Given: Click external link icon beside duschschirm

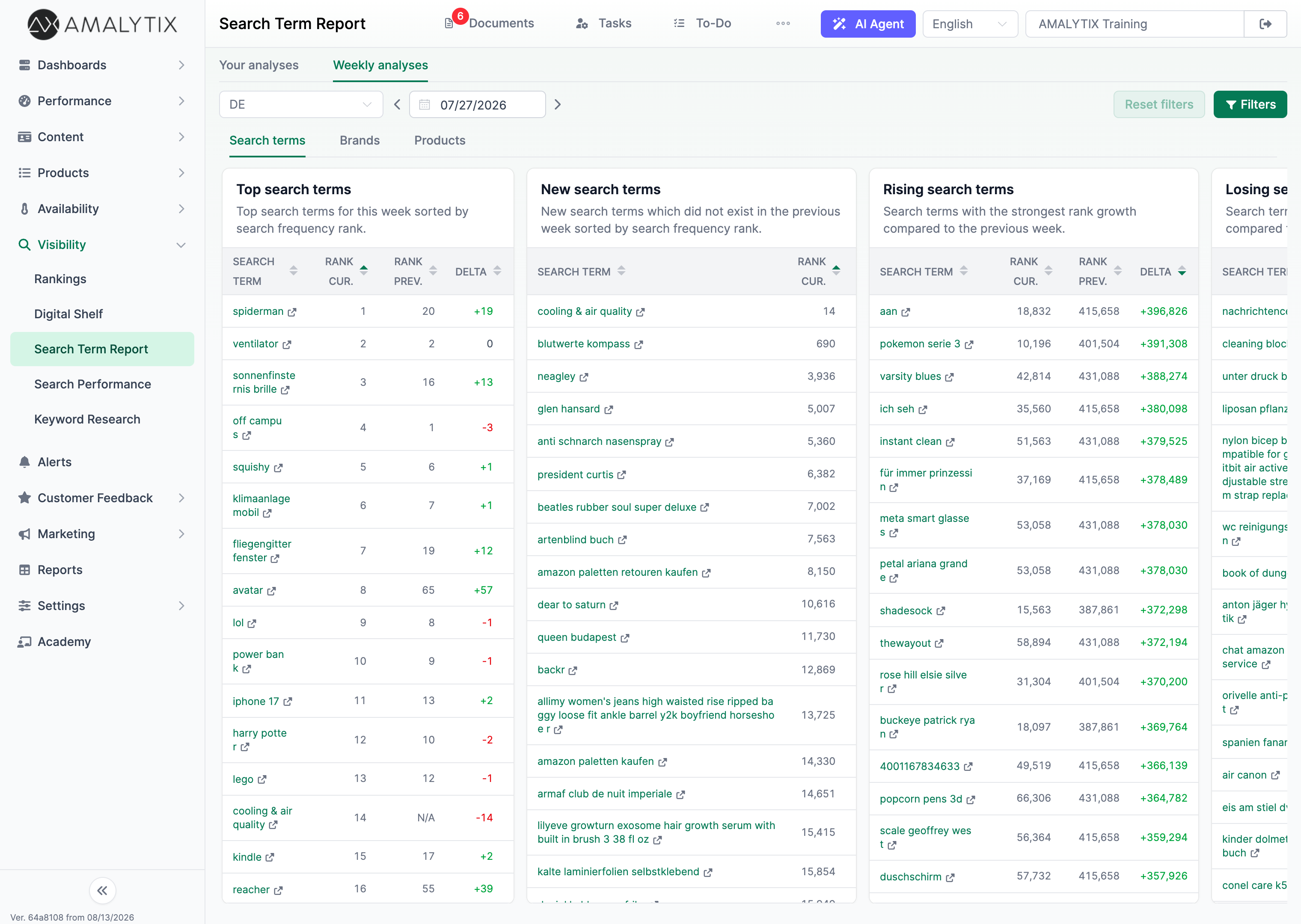Looking at the screenshot, I should 950,878.
